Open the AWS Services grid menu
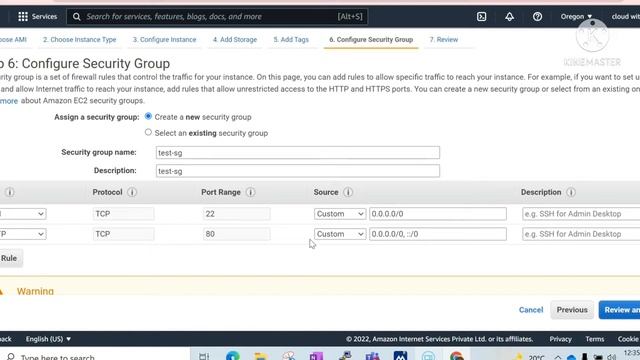The height and width of the screenshot is (360, 640). [23, 17]
